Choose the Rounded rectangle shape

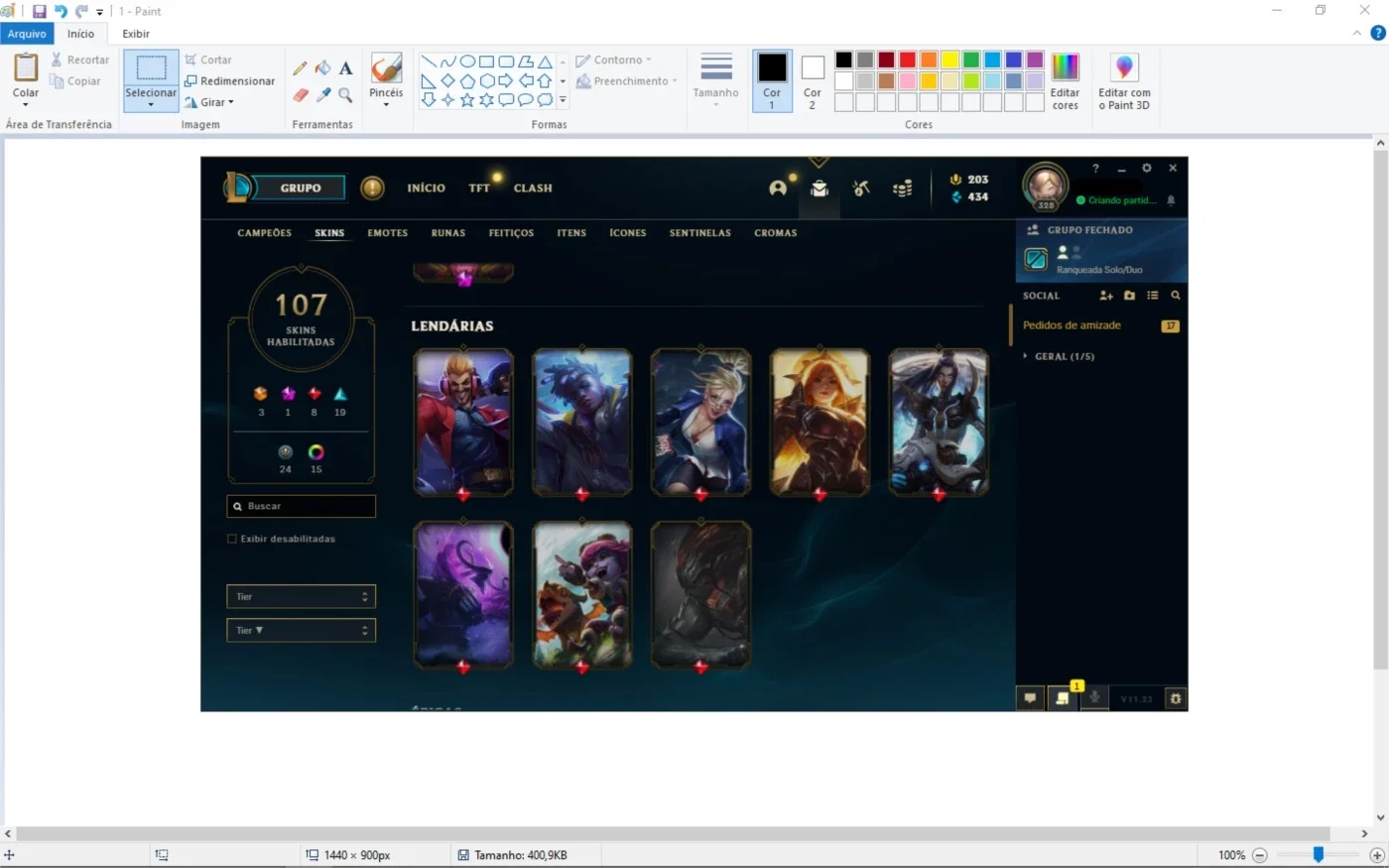tap(506, 62)
